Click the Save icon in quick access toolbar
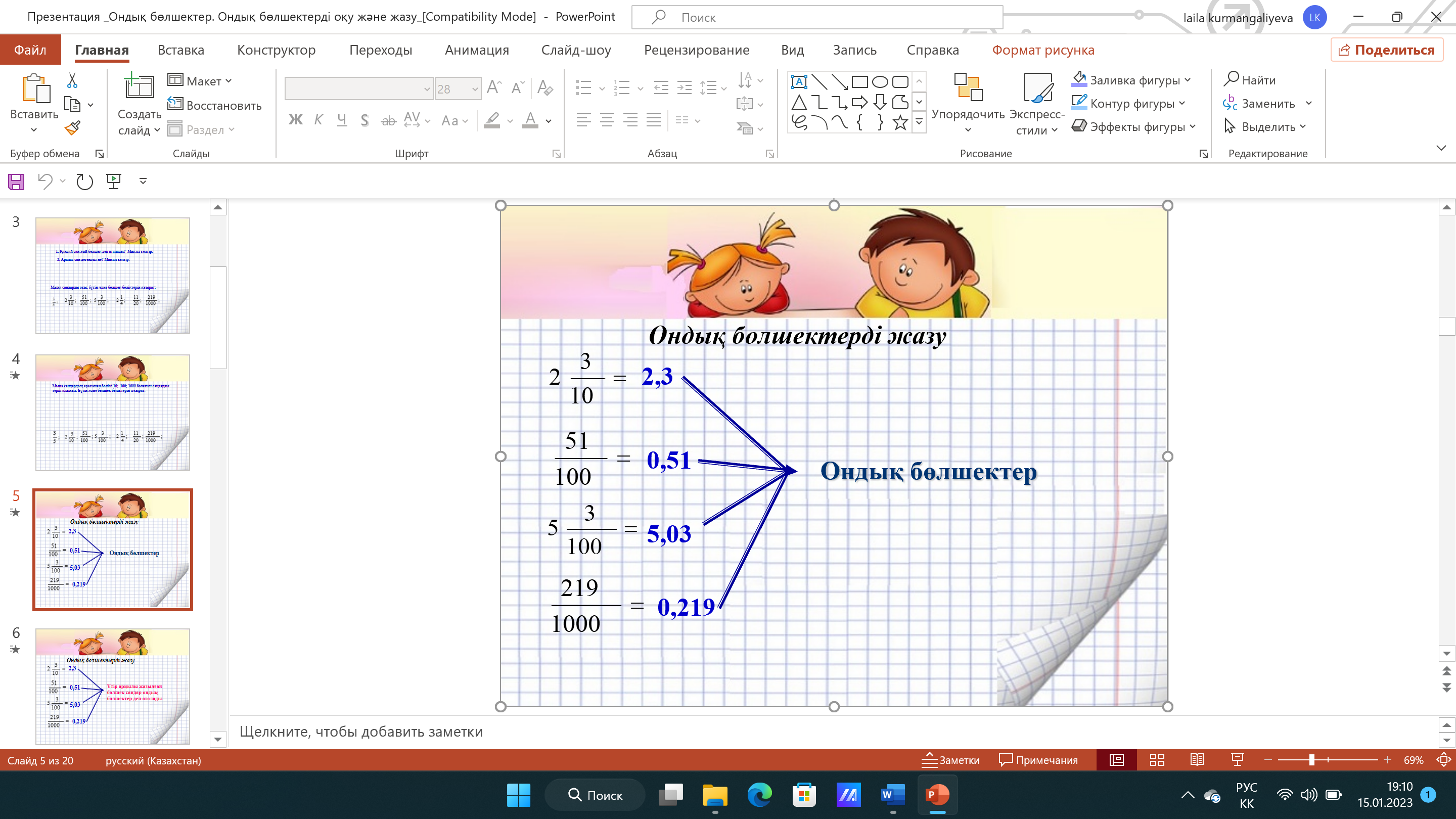 click(x=16, y=181)
